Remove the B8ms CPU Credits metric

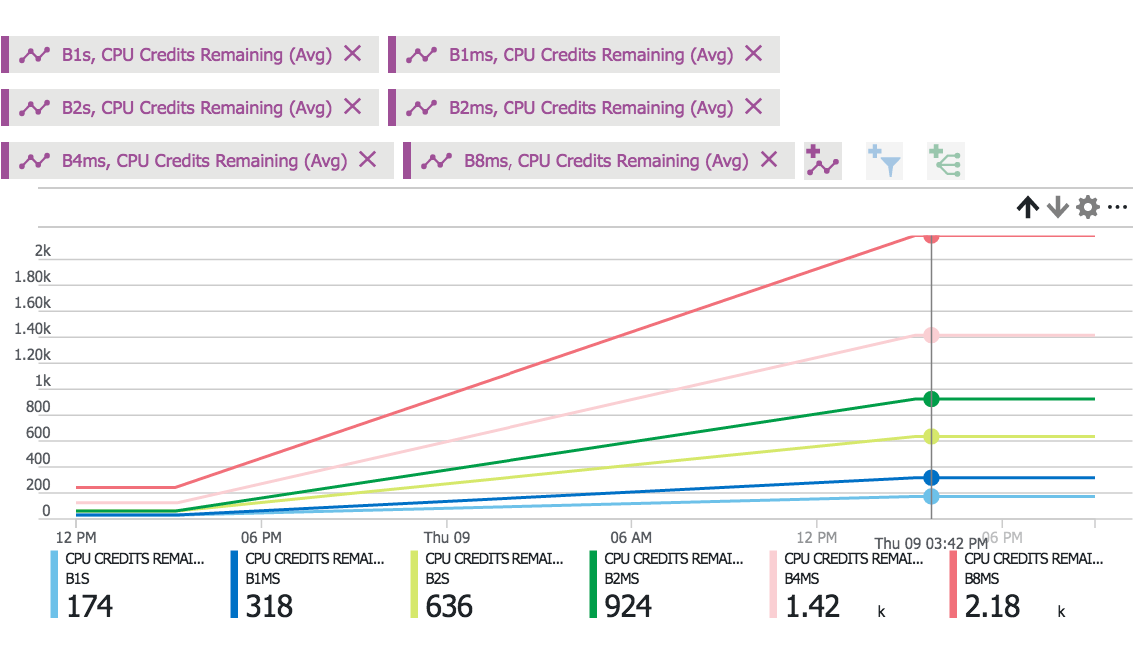(769, 160)
